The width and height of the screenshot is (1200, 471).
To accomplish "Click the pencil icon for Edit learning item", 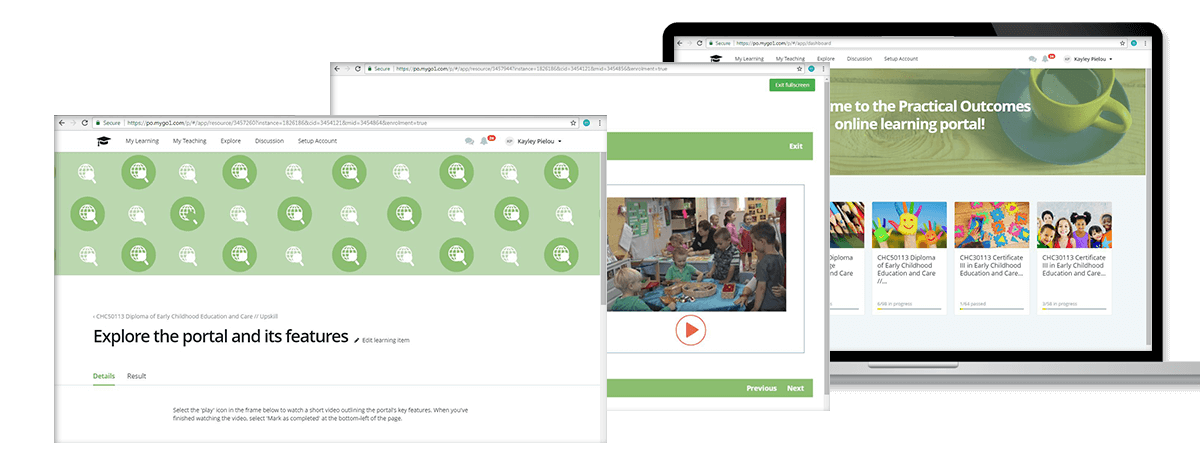I will tap(357, 341).
